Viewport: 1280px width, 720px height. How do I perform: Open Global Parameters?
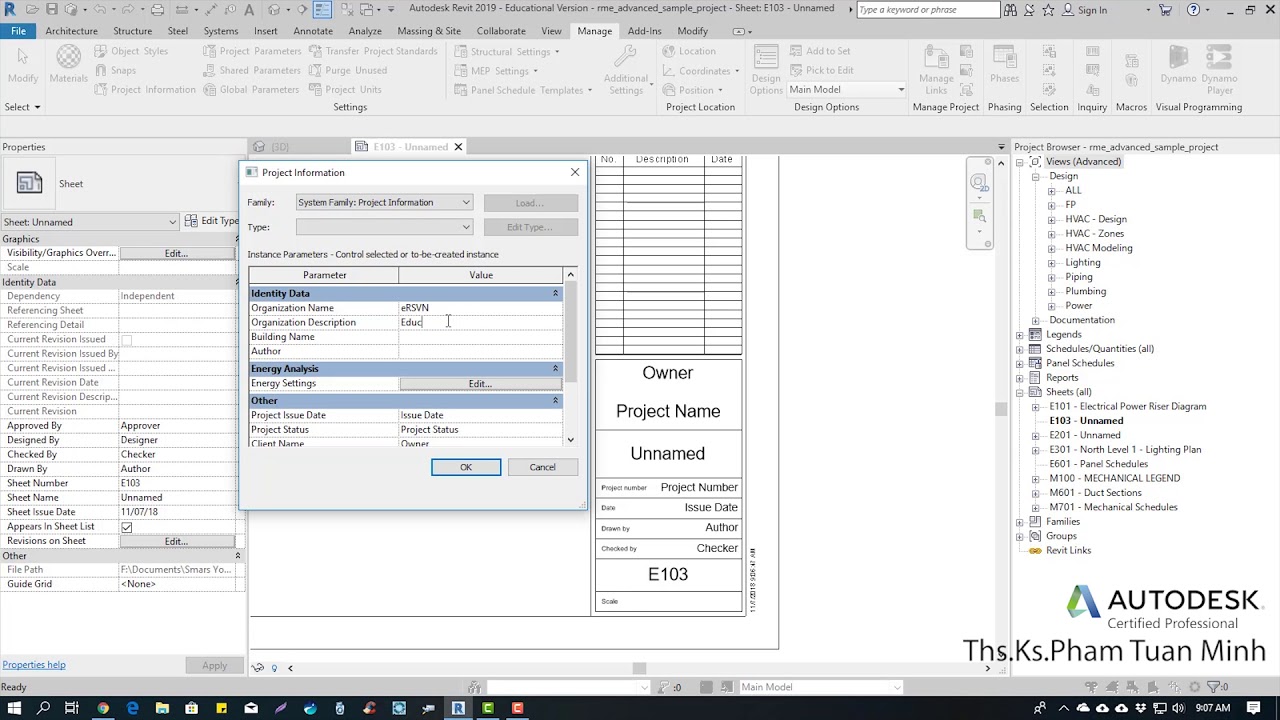pos(251,89)
